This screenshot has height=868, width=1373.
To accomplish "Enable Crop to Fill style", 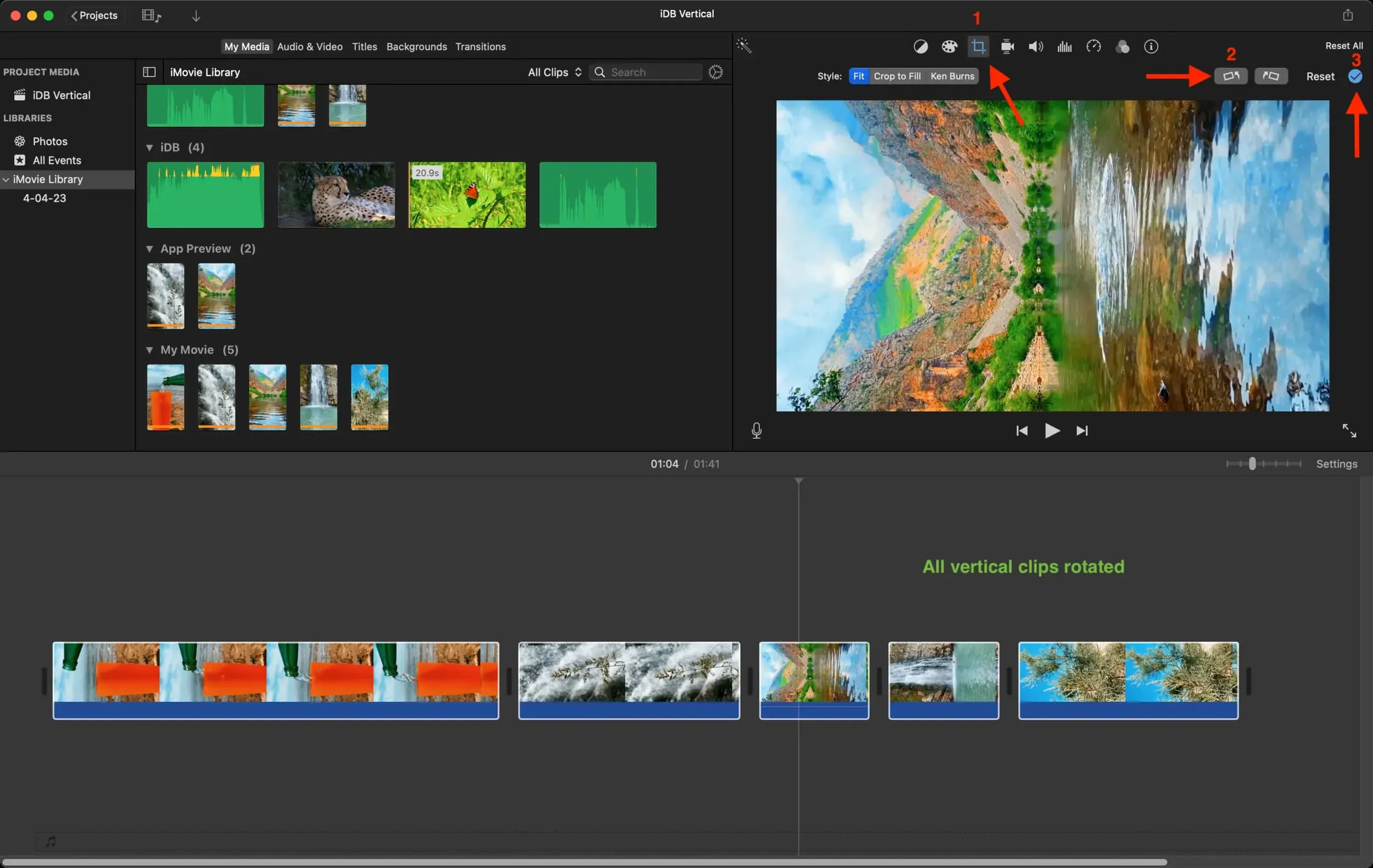I will pos(896,75).
